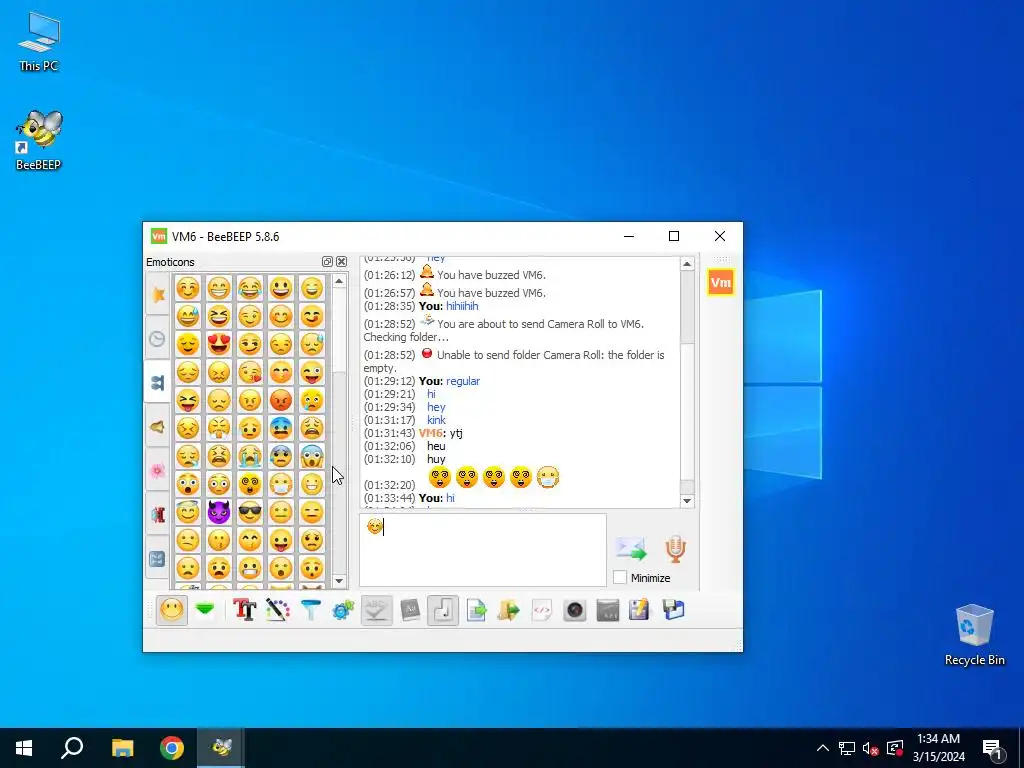Click the send file document icon

[x=476, y=611]
